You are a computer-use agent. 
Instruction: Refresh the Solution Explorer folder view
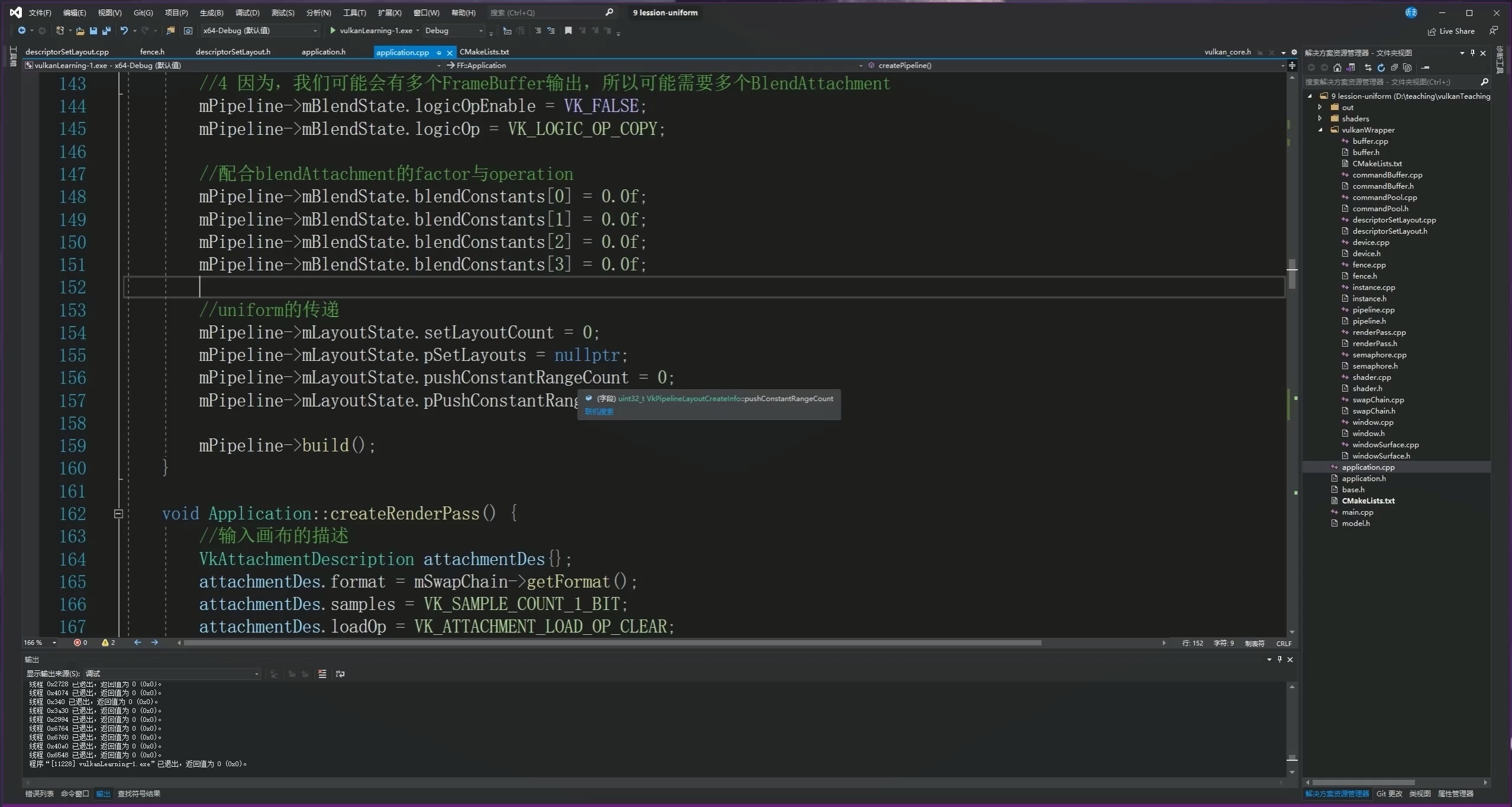point(1381,67)
